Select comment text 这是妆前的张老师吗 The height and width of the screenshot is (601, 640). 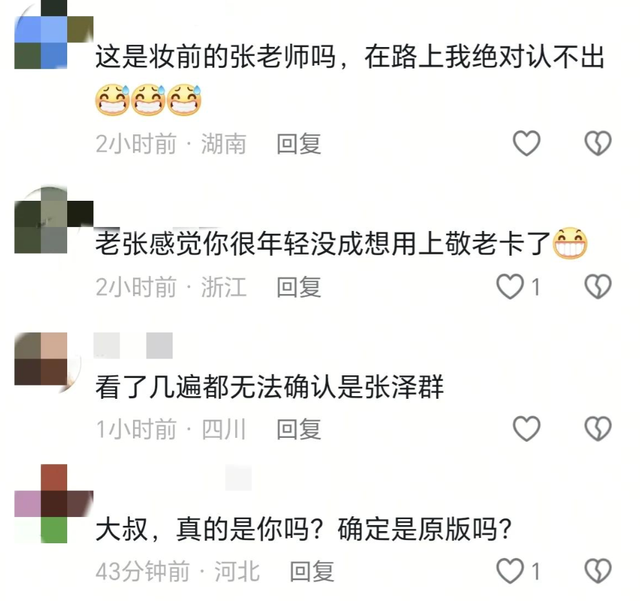click(216, 57)
